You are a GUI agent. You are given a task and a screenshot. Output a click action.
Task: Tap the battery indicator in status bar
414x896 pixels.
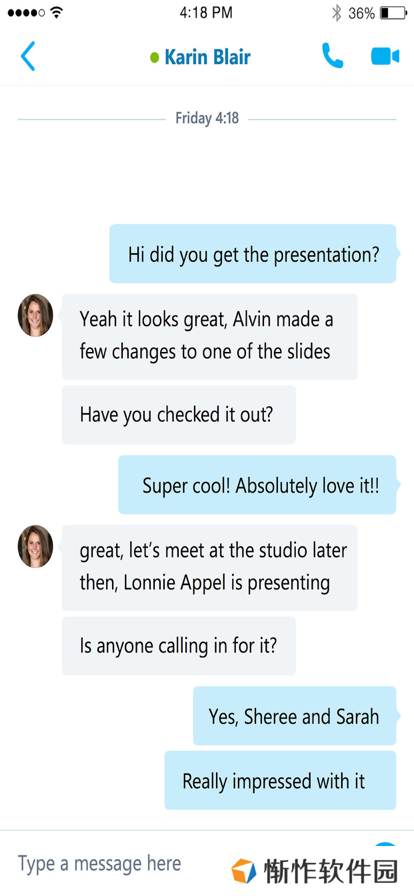[x=393, y=13]
